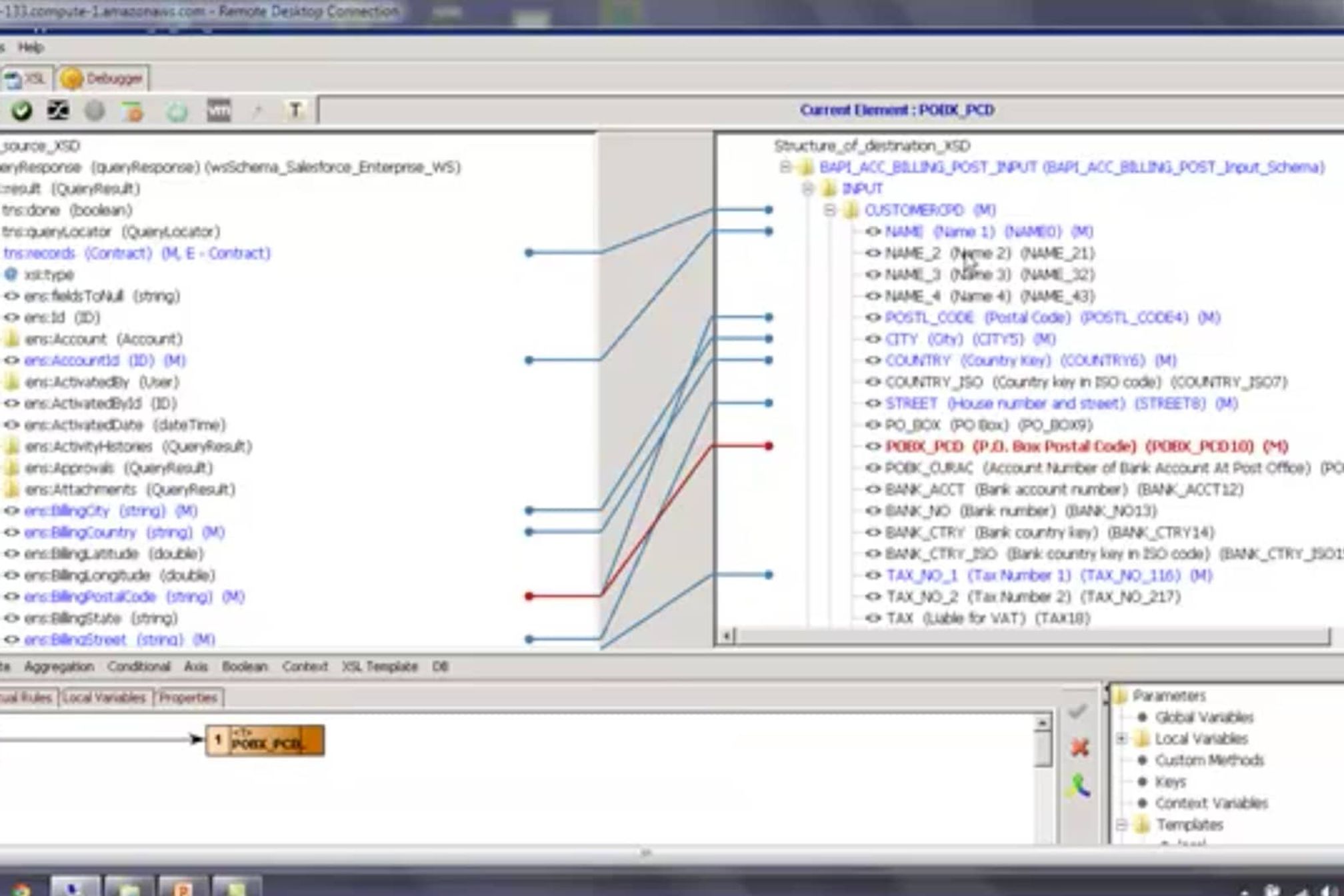The height and width of the screenshot is (896, 1344).
Task: Open the XSL Template functions category
Action: point(379,667)
